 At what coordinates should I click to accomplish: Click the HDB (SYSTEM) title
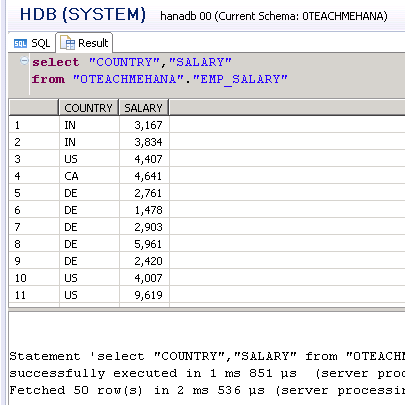[x=83, y=15]
